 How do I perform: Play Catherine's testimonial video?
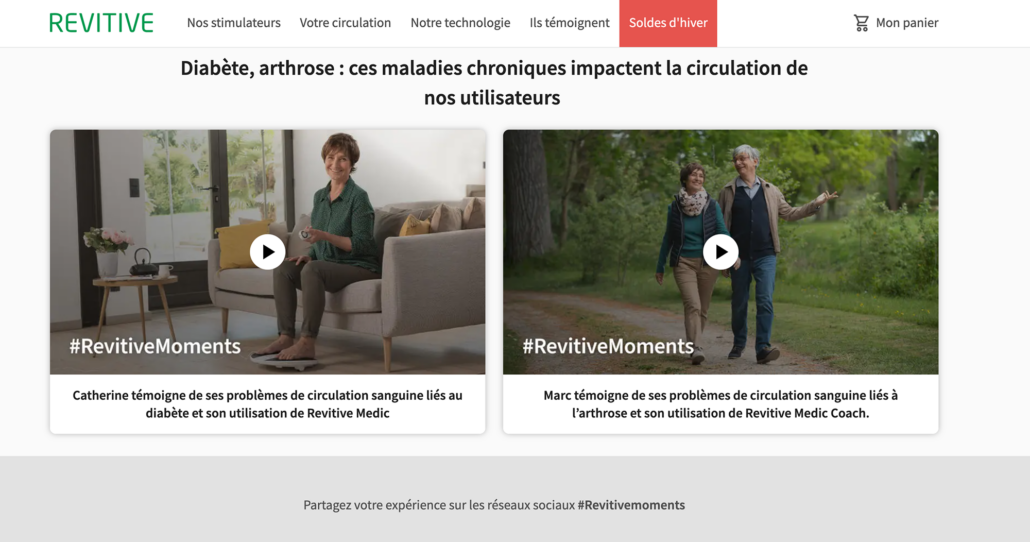coord(267,252)
